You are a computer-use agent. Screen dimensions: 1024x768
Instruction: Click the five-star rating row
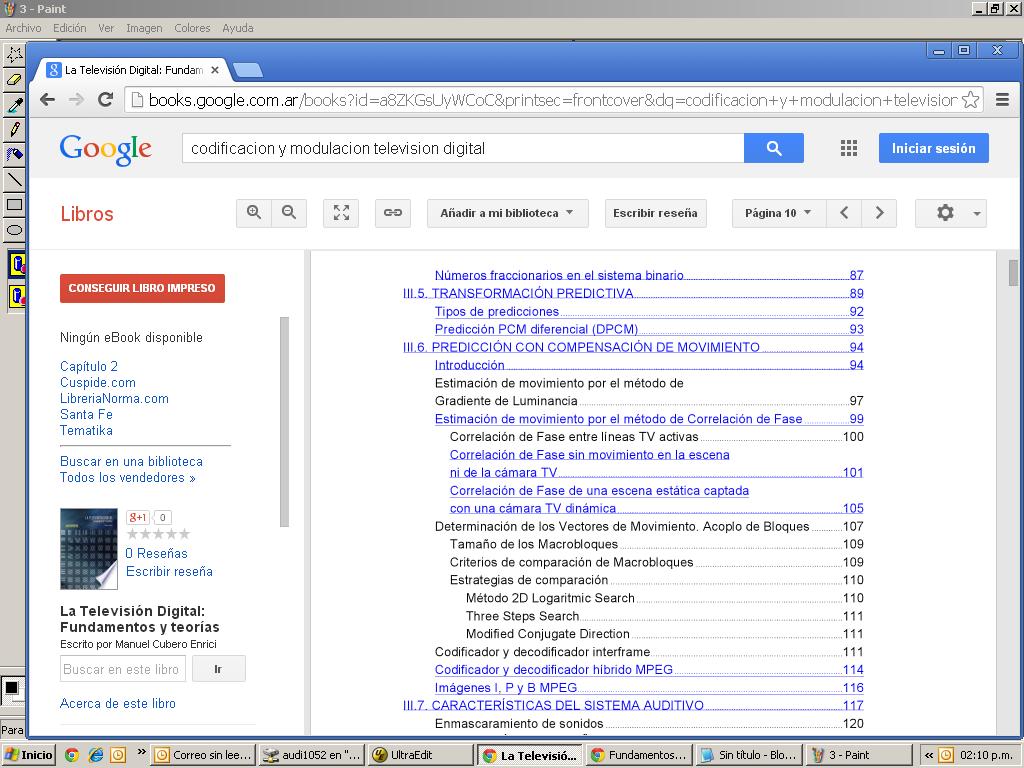pos(159,534)
